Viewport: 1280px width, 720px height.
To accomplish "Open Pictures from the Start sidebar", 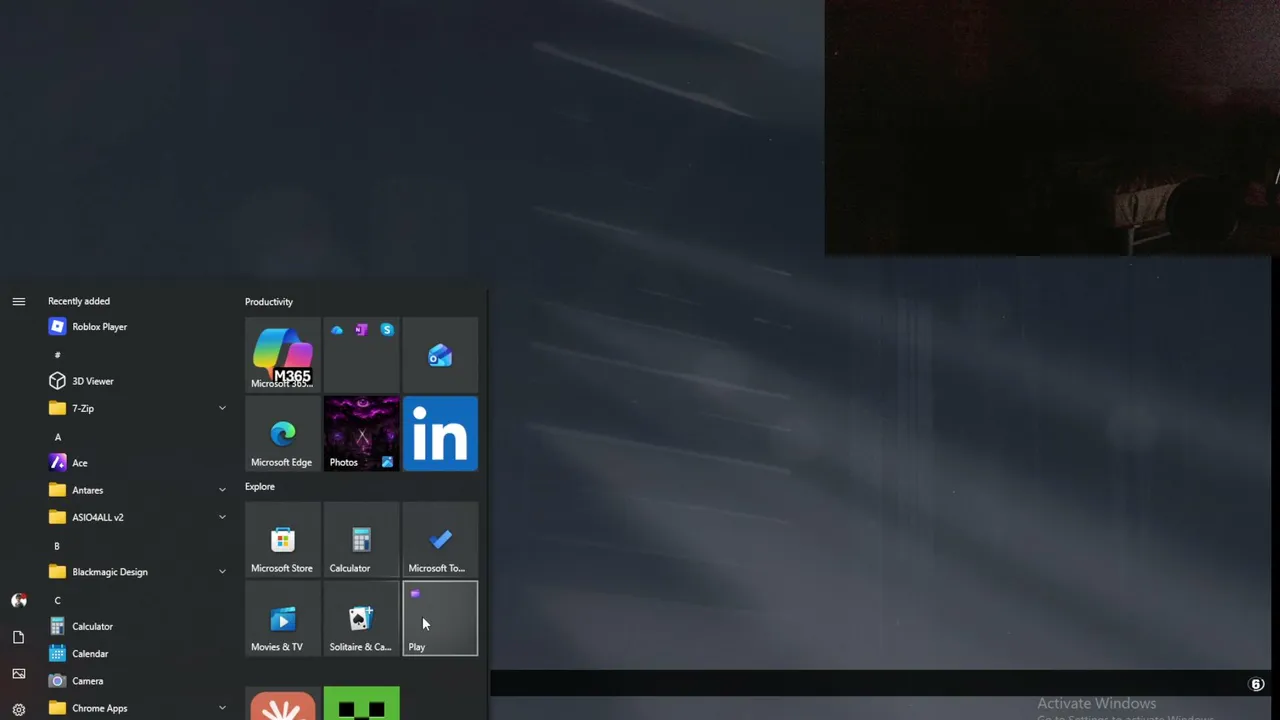I will (18, 673).
